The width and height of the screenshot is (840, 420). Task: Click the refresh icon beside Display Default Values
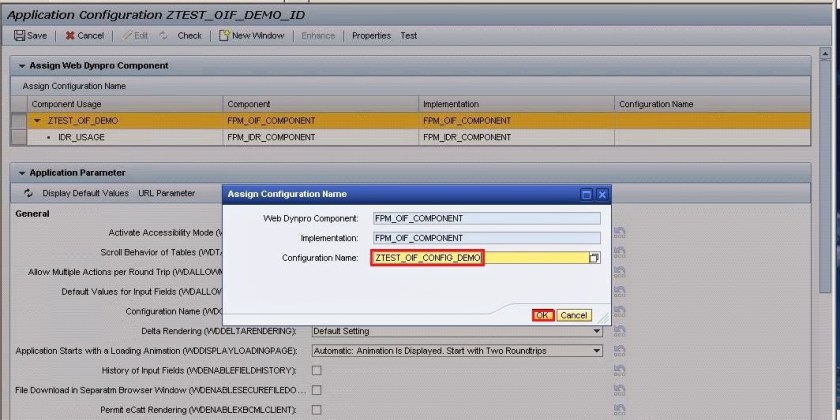[28, 193]
